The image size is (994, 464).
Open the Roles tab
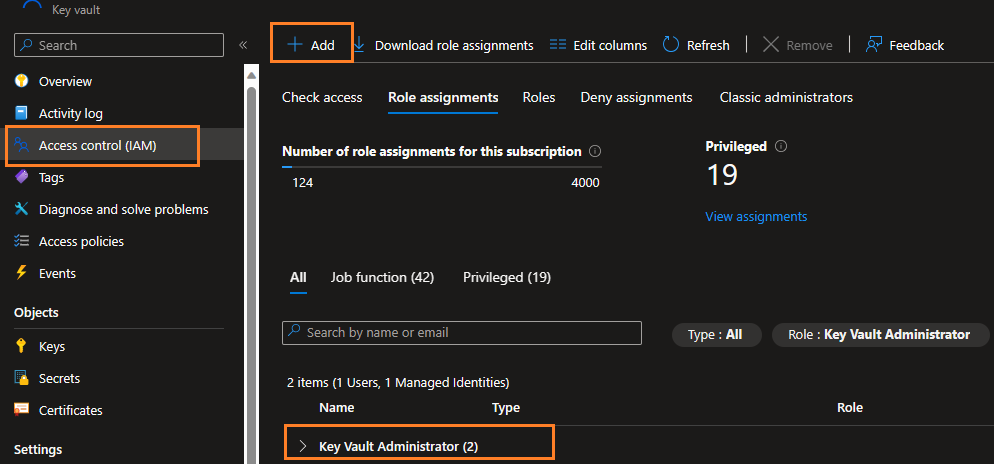539,98
